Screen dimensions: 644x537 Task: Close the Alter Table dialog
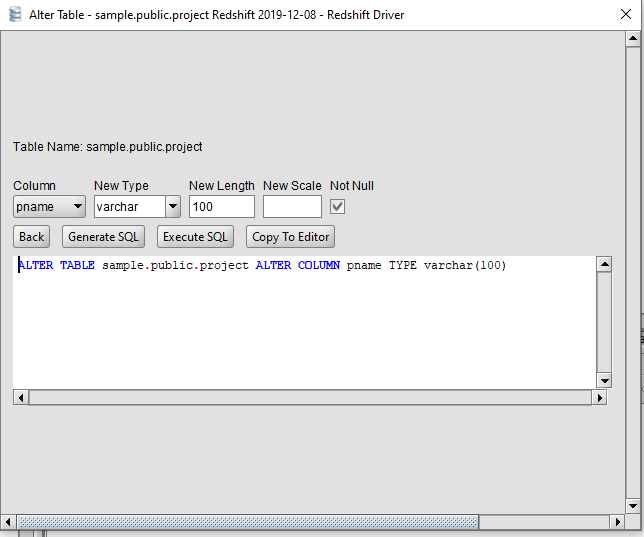click(618, 15)
